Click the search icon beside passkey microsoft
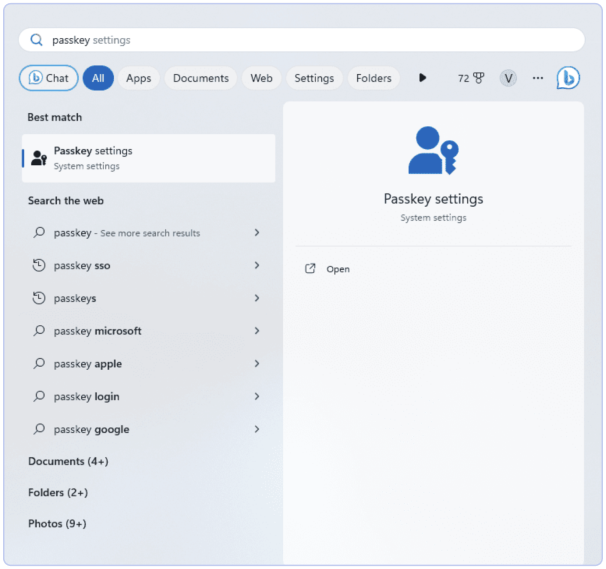Image resolution: width=606 pixels, height=569 pixels. tap(39, 330)
